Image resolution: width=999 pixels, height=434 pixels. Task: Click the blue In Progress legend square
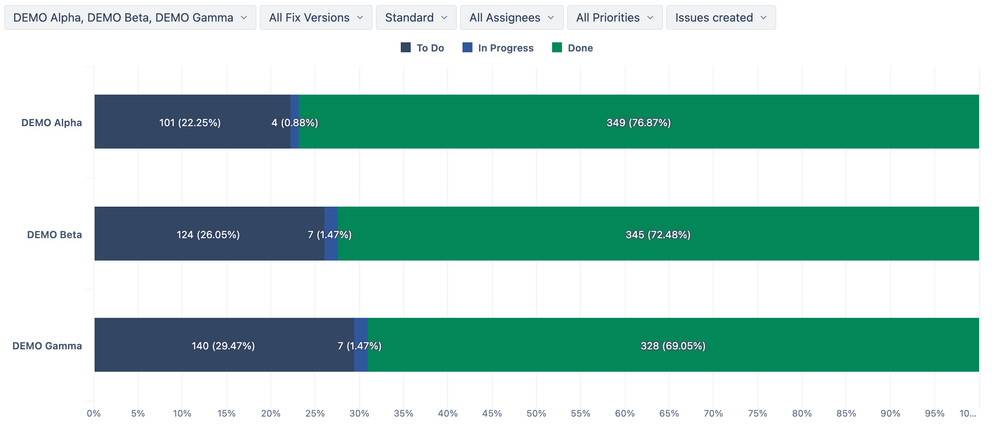click(x=466, y=48)
